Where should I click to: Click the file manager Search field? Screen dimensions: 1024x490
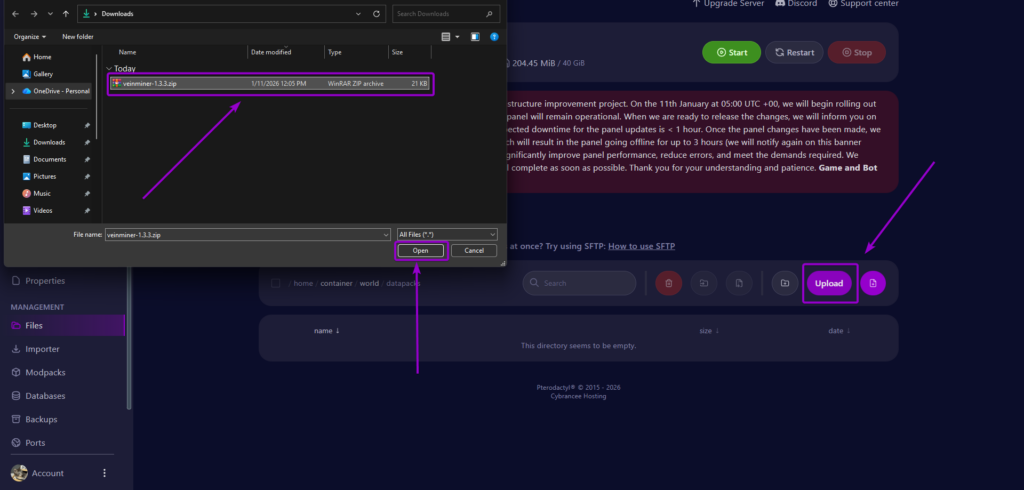tap(579, 283)
